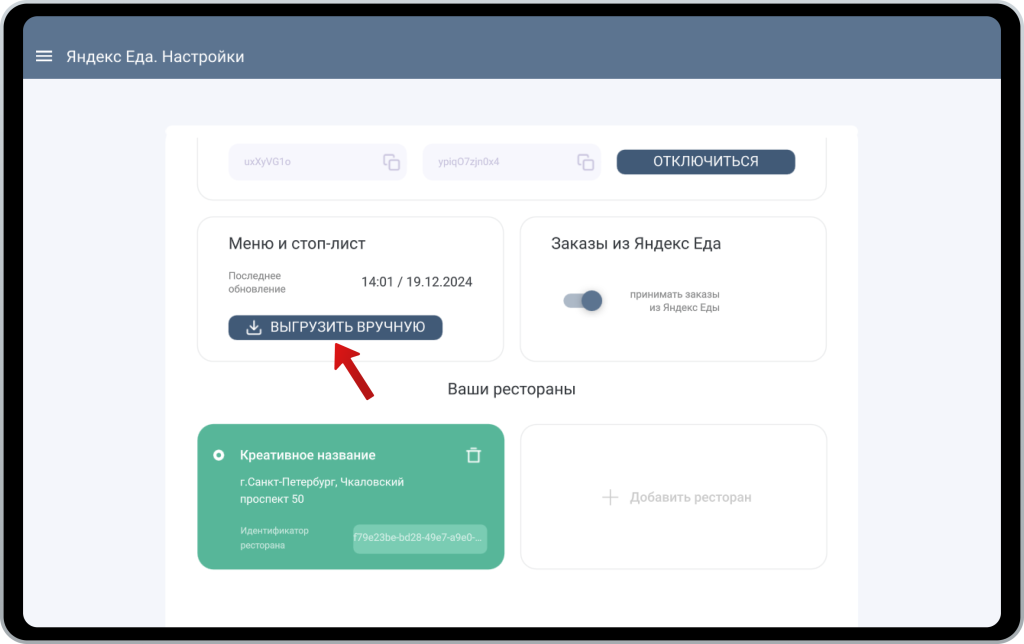
Task: Click the Ваши рестораны heading
Action: 511,389
